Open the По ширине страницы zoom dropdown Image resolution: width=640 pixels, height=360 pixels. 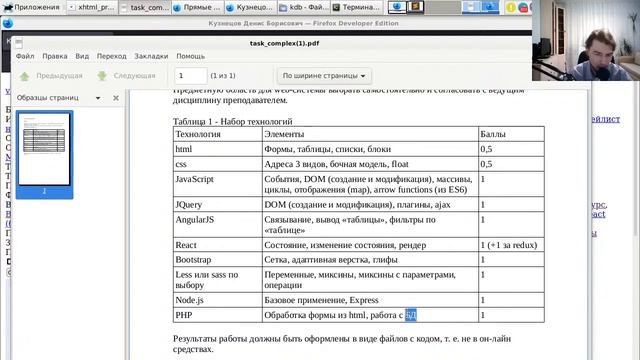324,76
